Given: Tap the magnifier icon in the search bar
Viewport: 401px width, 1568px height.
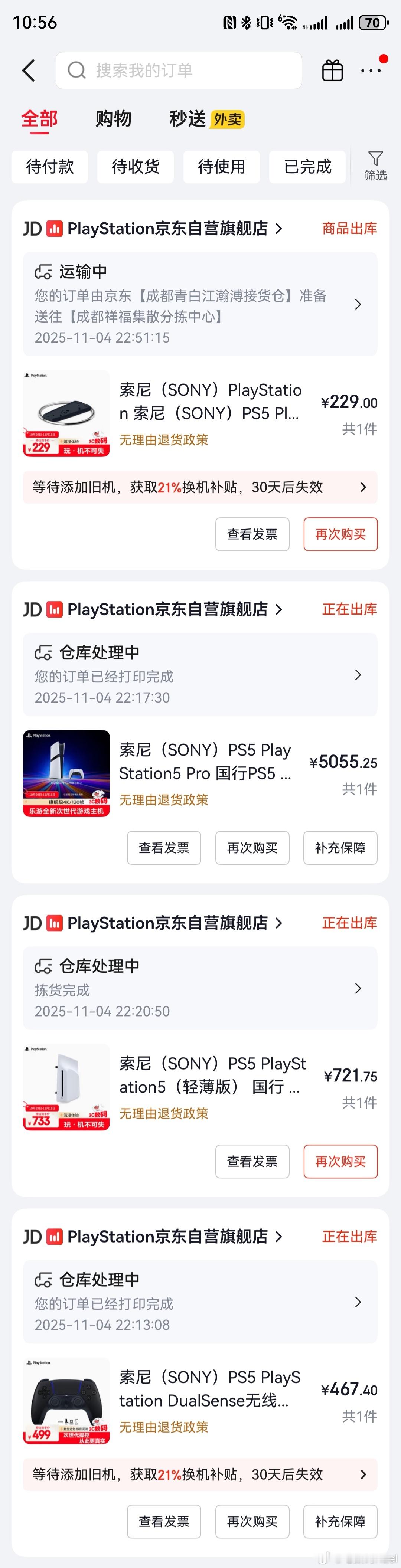Looking at the screenshot, I should (76, 70).
